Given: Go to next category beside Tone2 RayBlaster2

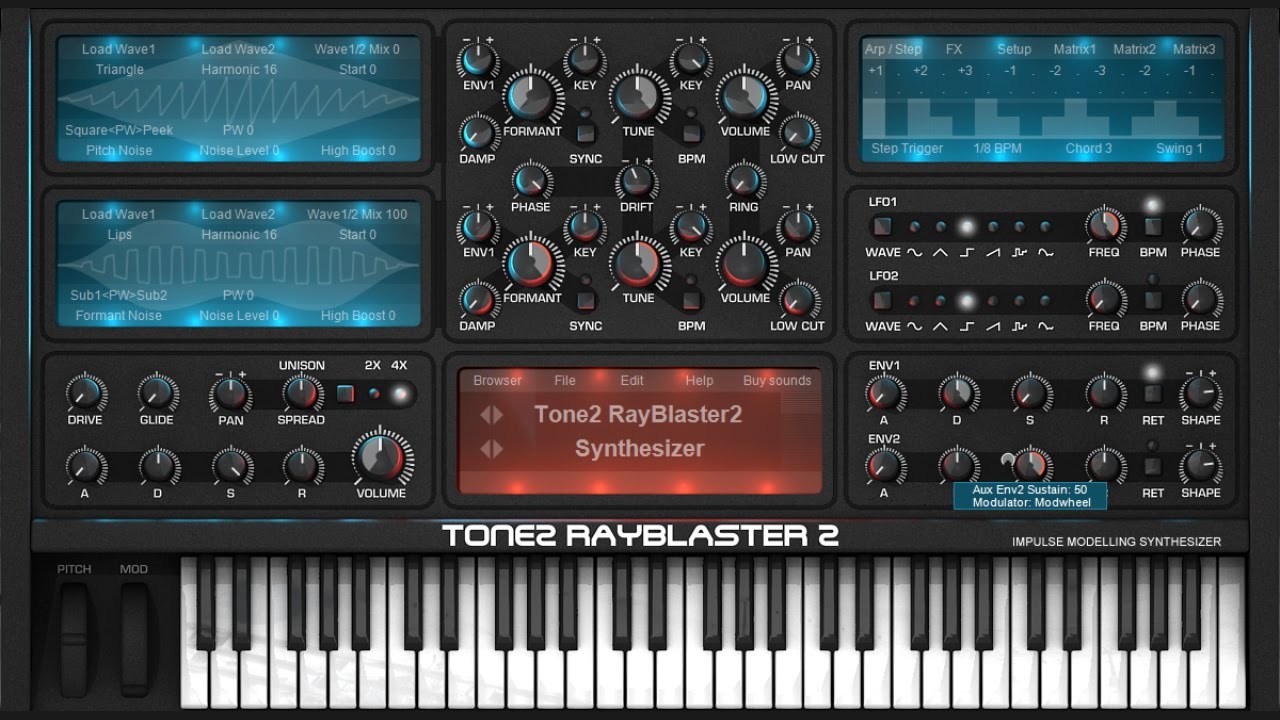Looking at the screenshot, I should (x=497, y=415).
